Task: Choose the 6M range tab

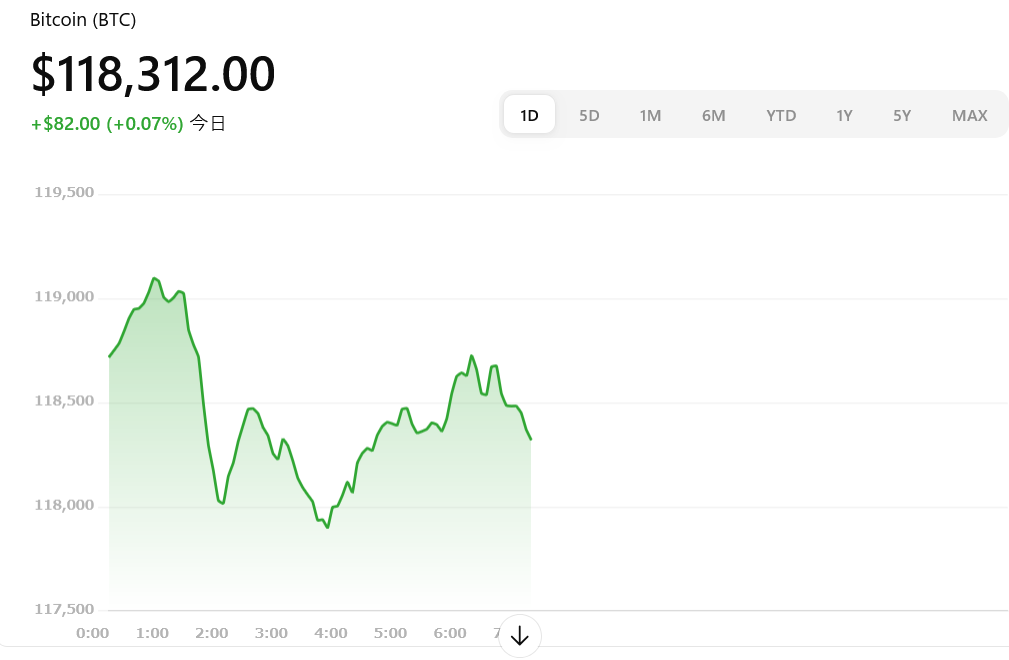Action: point(713,115)
